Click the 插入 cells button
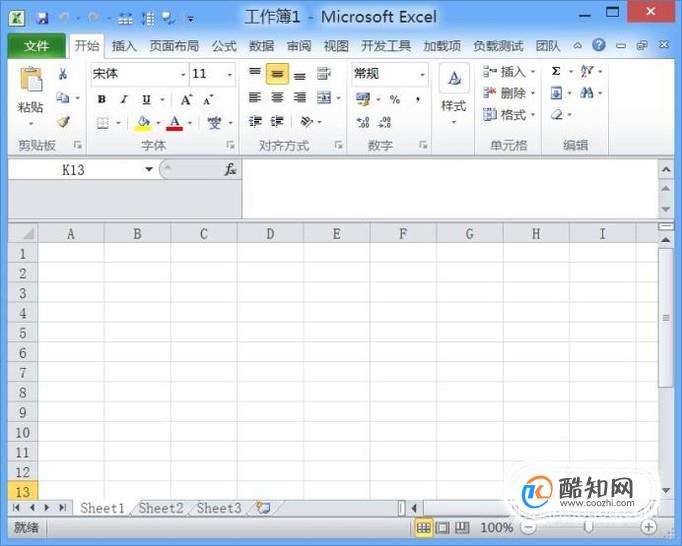Image resolution: width=682 pixels, height=546 pixels. pyautogui.click(x=509, y=71)
